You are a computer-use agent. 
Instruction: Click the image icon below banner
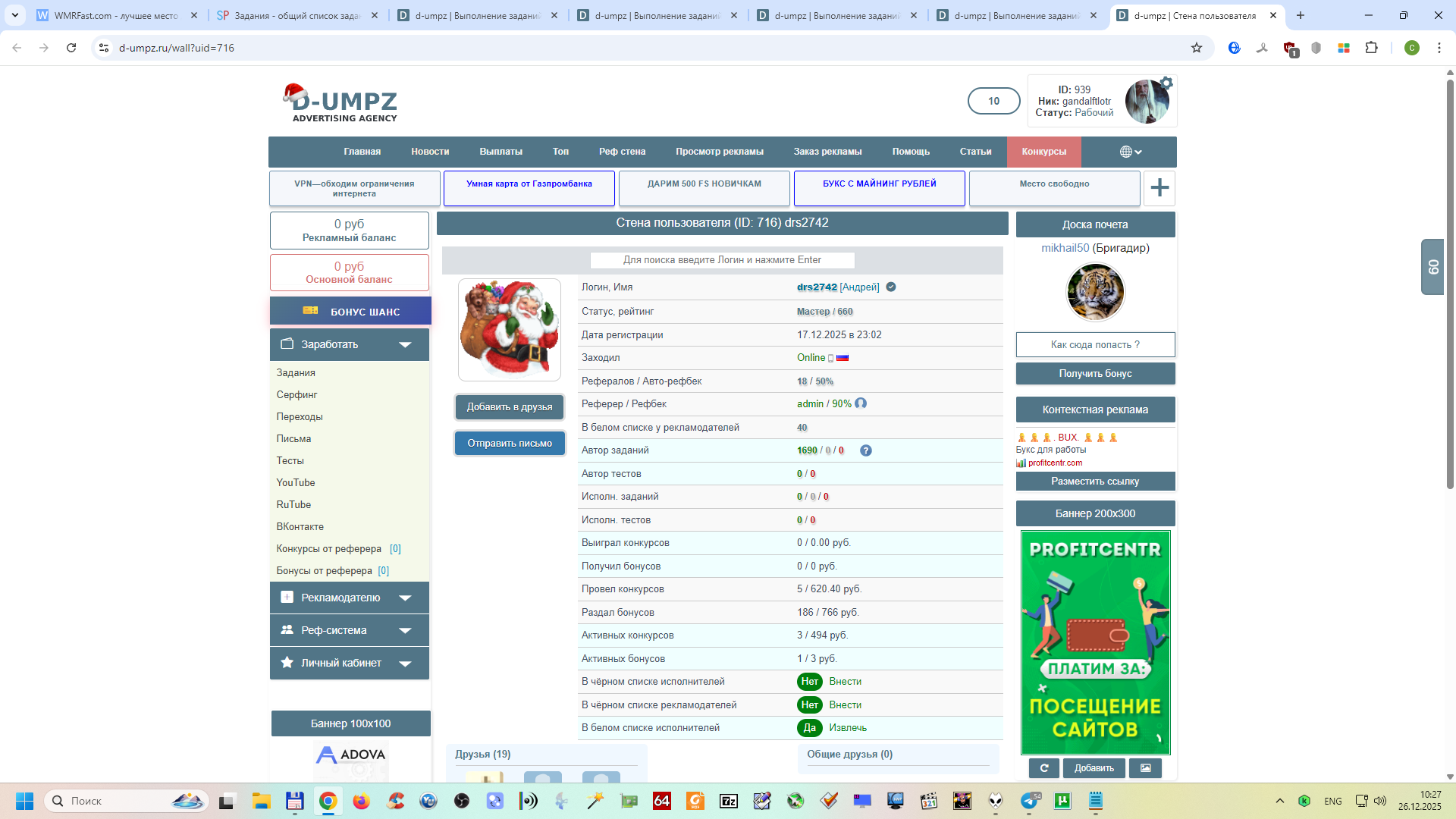(x=1145, y=768)
